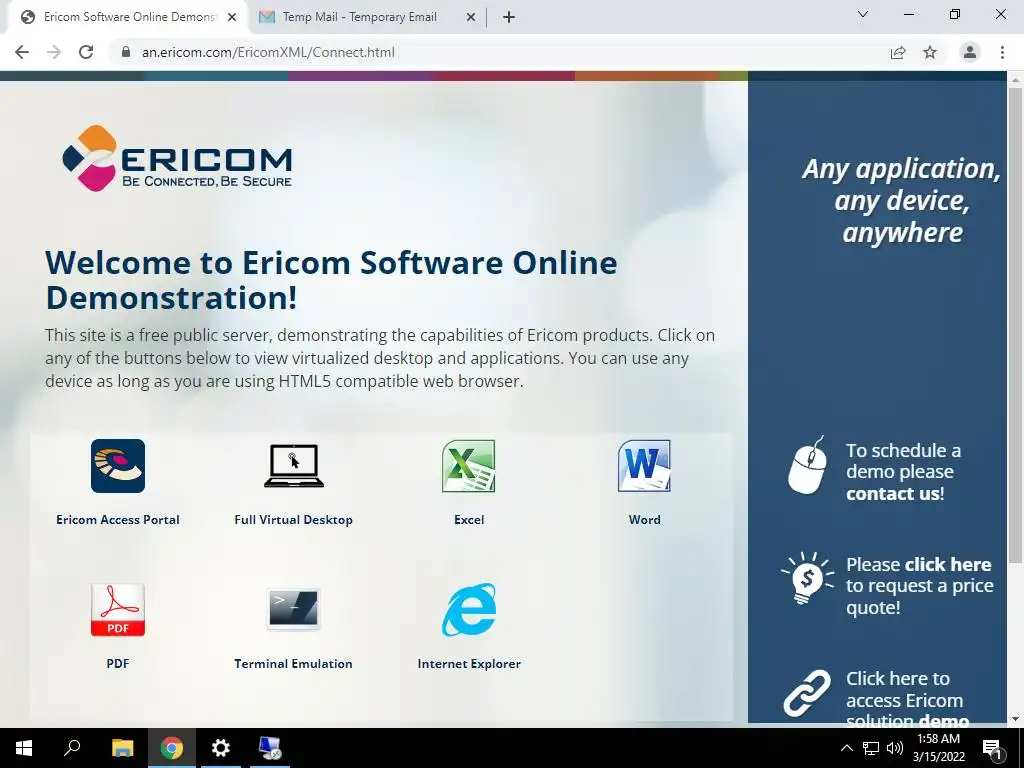Open the Excel application icon

pos(469,466)
